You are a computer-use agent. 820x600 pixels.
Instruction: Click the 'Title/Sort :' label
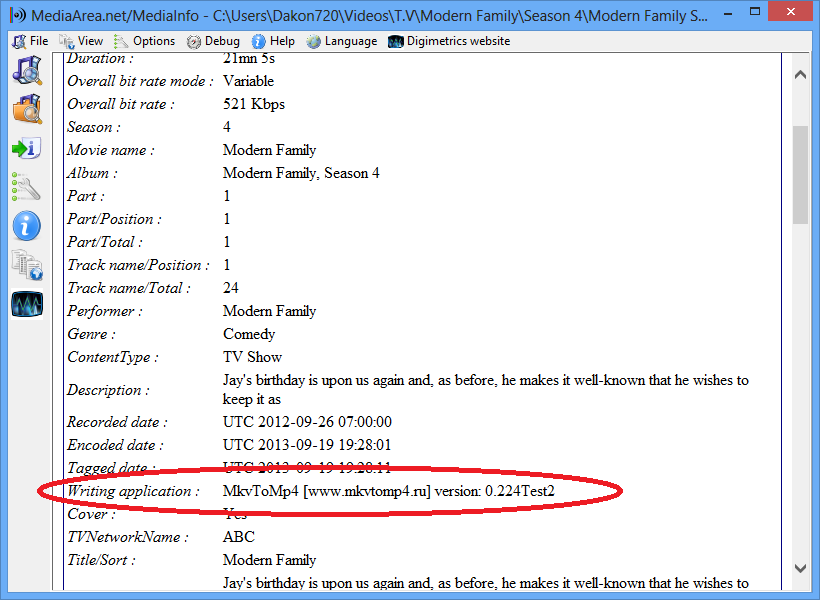click(x=101, y=560)
